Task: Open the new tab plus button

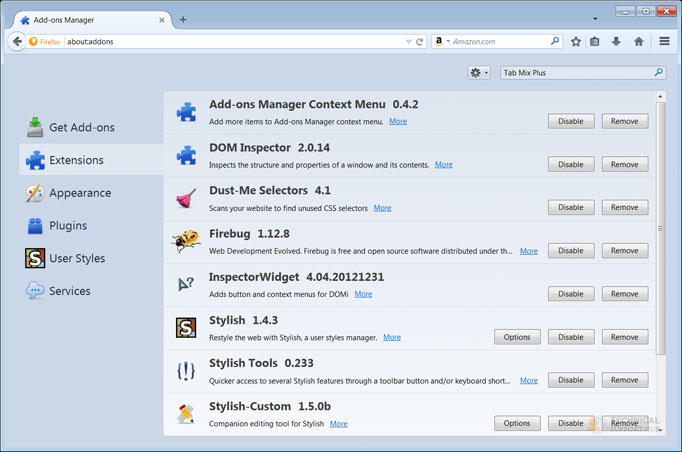Action: pos(183,19)
